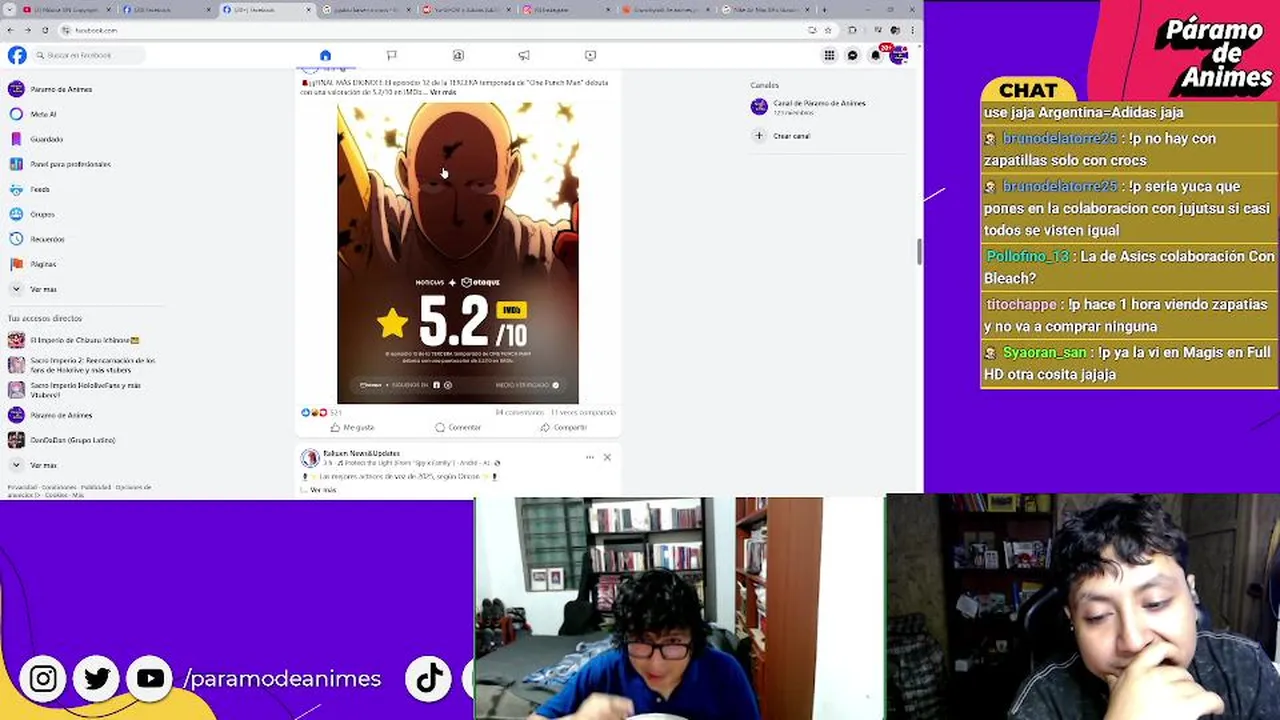Open El Imperio de Chizuru Ichinose shortcut
Image resolution: width=1280 pixels, height=720 pixels.
click(x=75, y=340)
